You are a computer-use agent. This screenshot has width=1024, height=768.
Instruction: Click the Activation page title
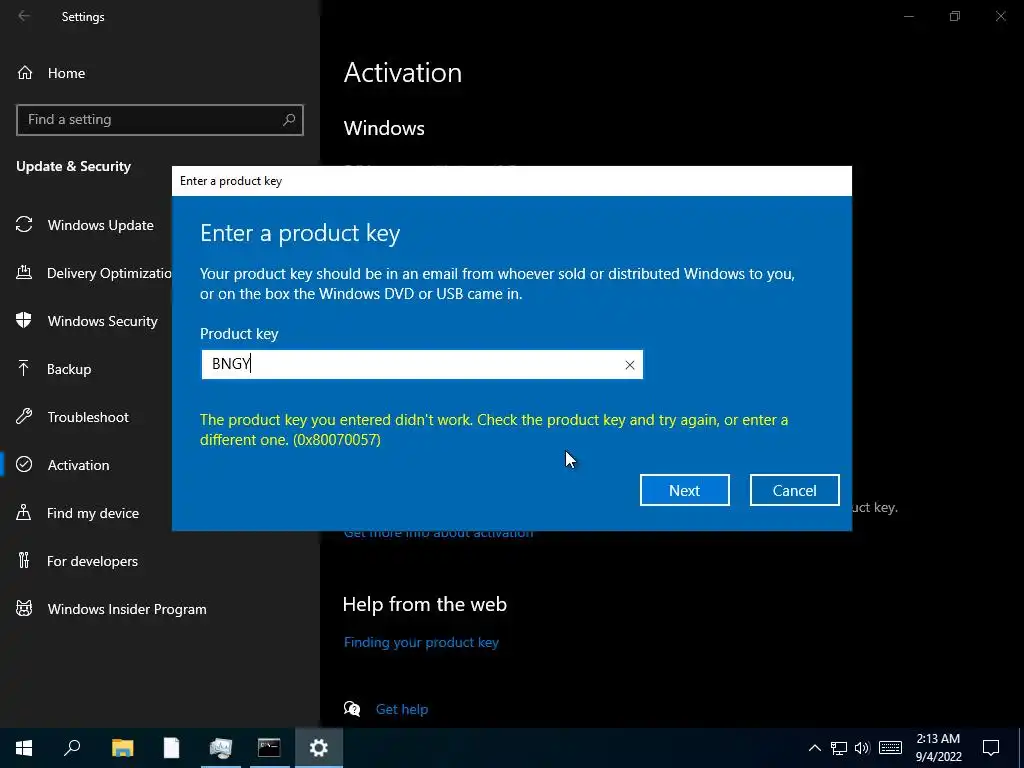tap(403, 72)
